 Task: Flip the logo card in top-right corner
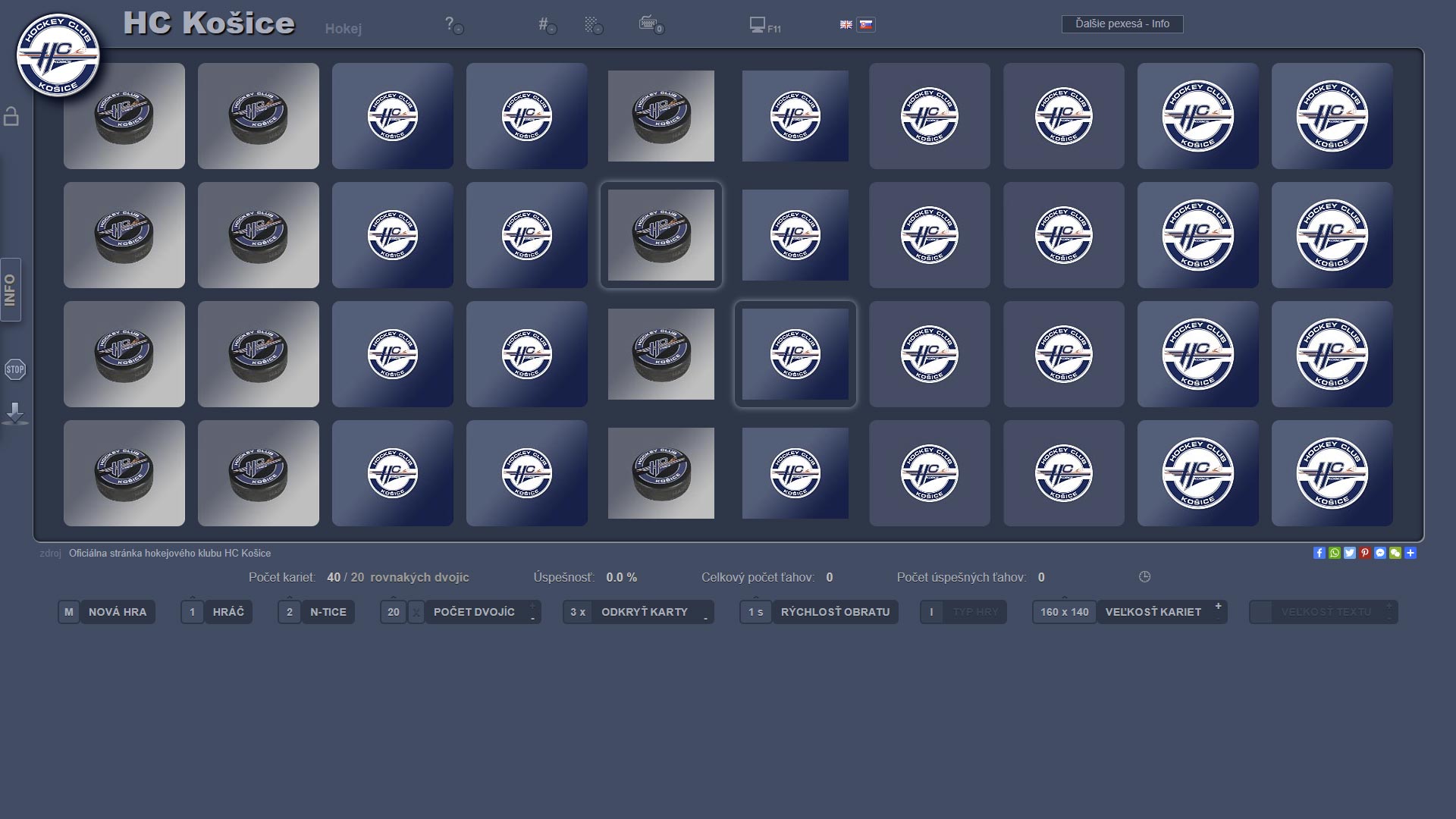(1332, 116)
